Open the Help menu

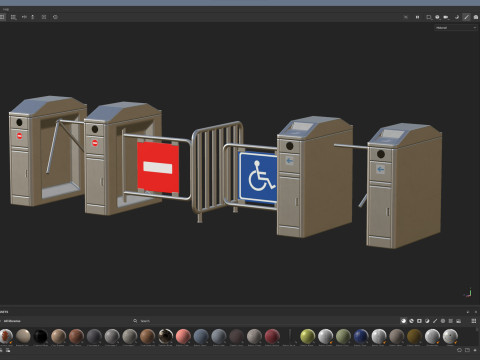point(6,9)
